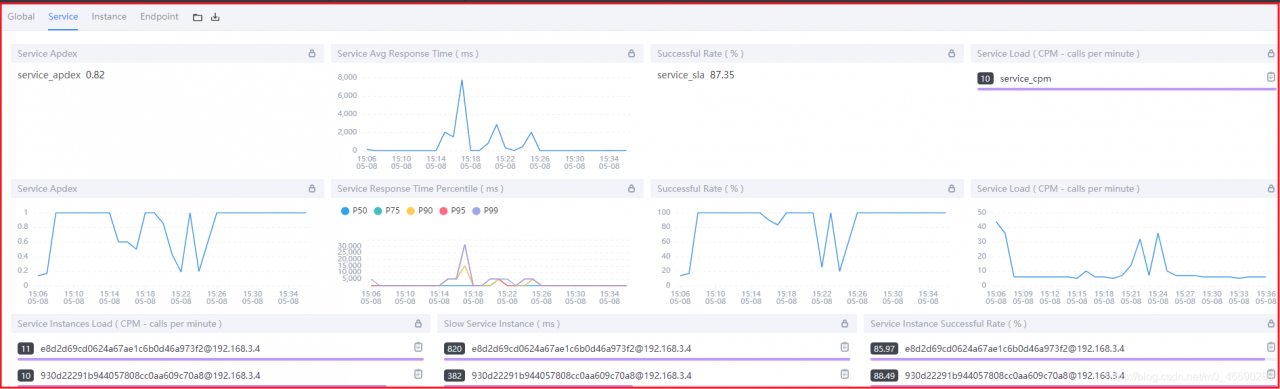Toggle the P50 percentile legend series
1280x389 pixels.
point(354,211)
